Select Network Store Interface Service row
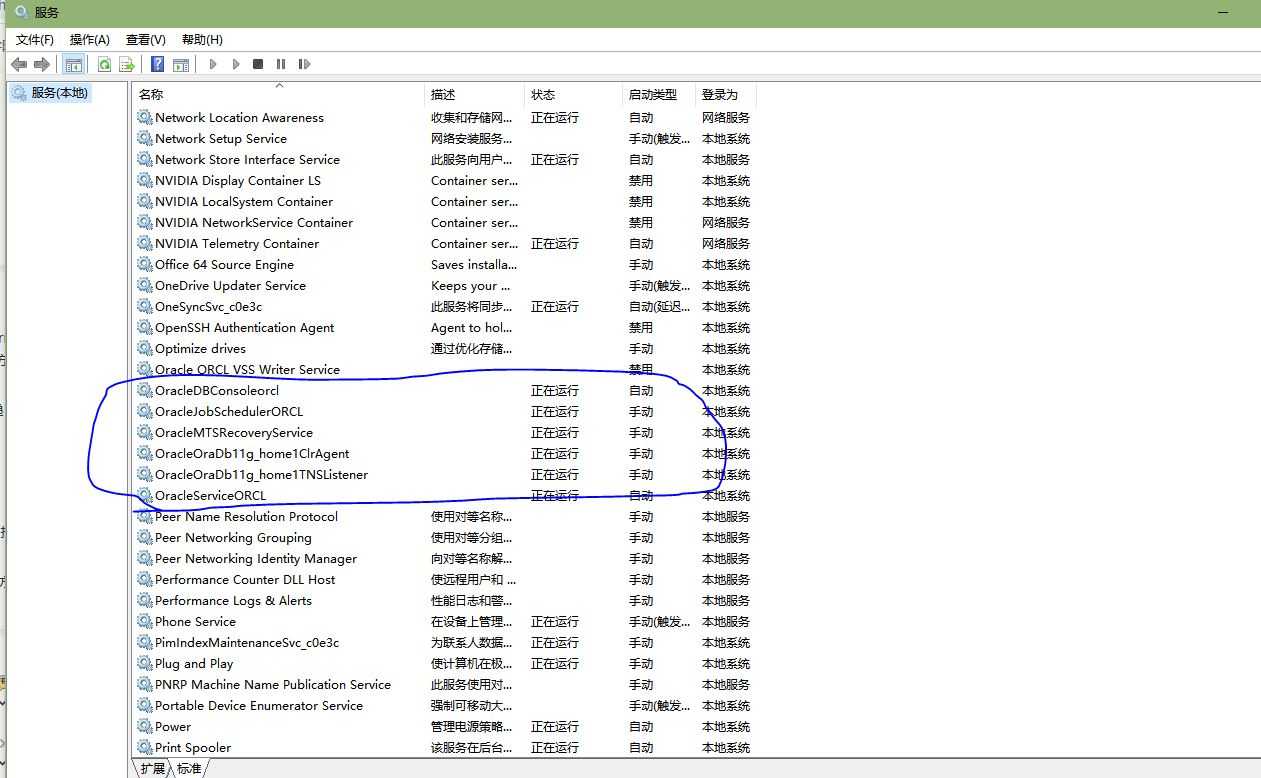This screenshot has width=1261, height=778. tap(445, 159)
